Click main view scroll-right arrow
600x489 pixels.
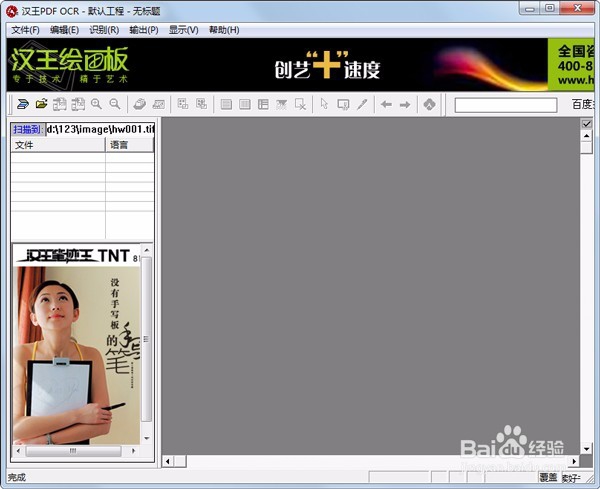[574, 461]
